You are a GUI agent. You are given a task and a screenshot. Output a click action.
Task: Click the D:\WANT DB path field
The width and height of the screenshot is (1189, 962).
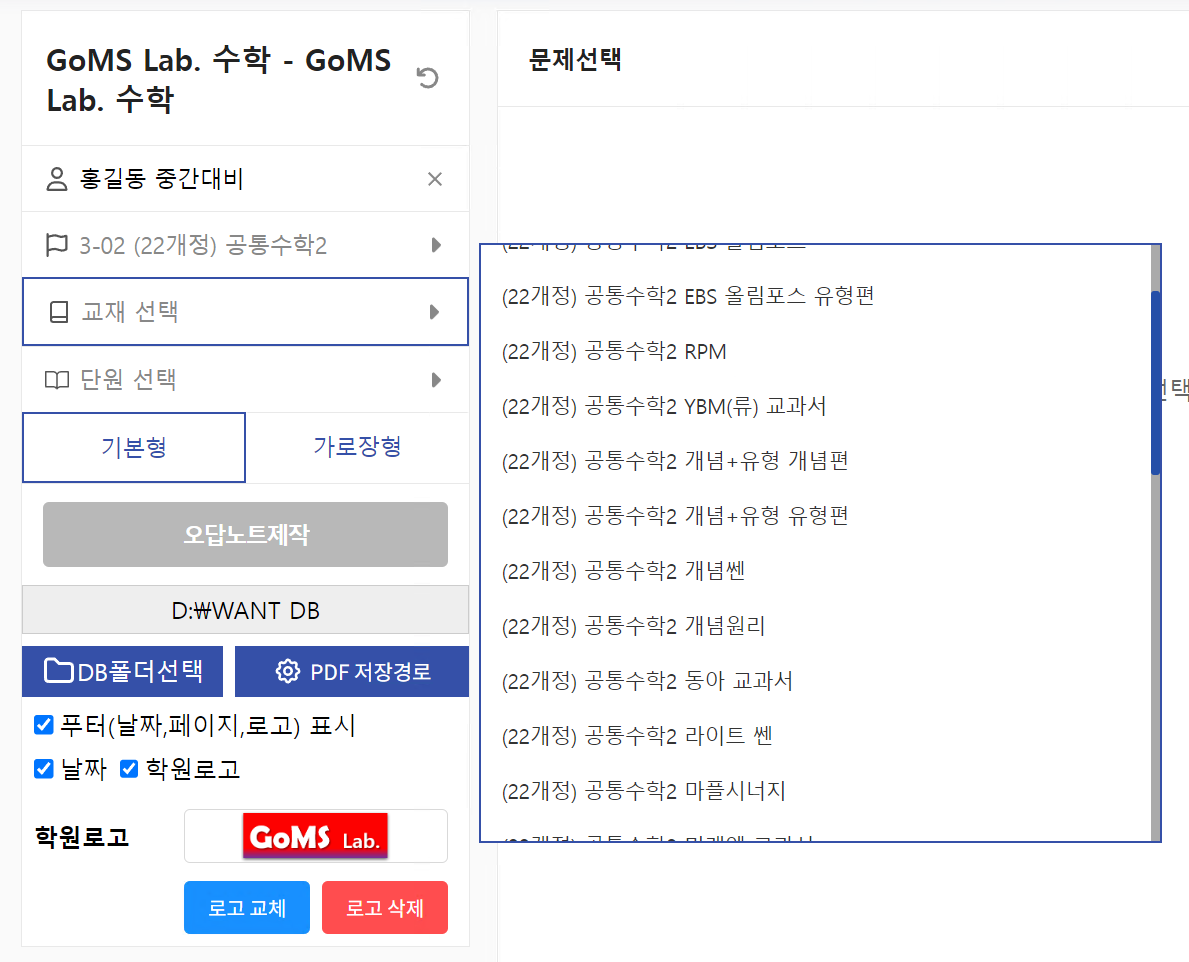[246, 609]
